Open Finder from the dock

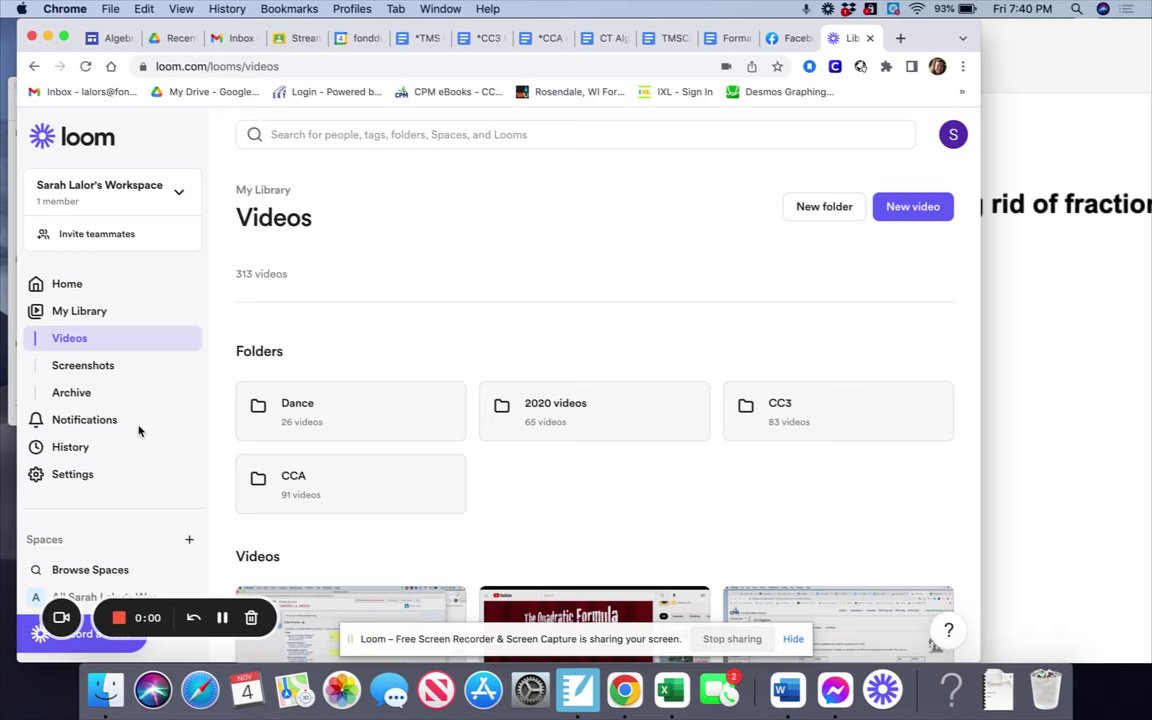pos(106,690)
